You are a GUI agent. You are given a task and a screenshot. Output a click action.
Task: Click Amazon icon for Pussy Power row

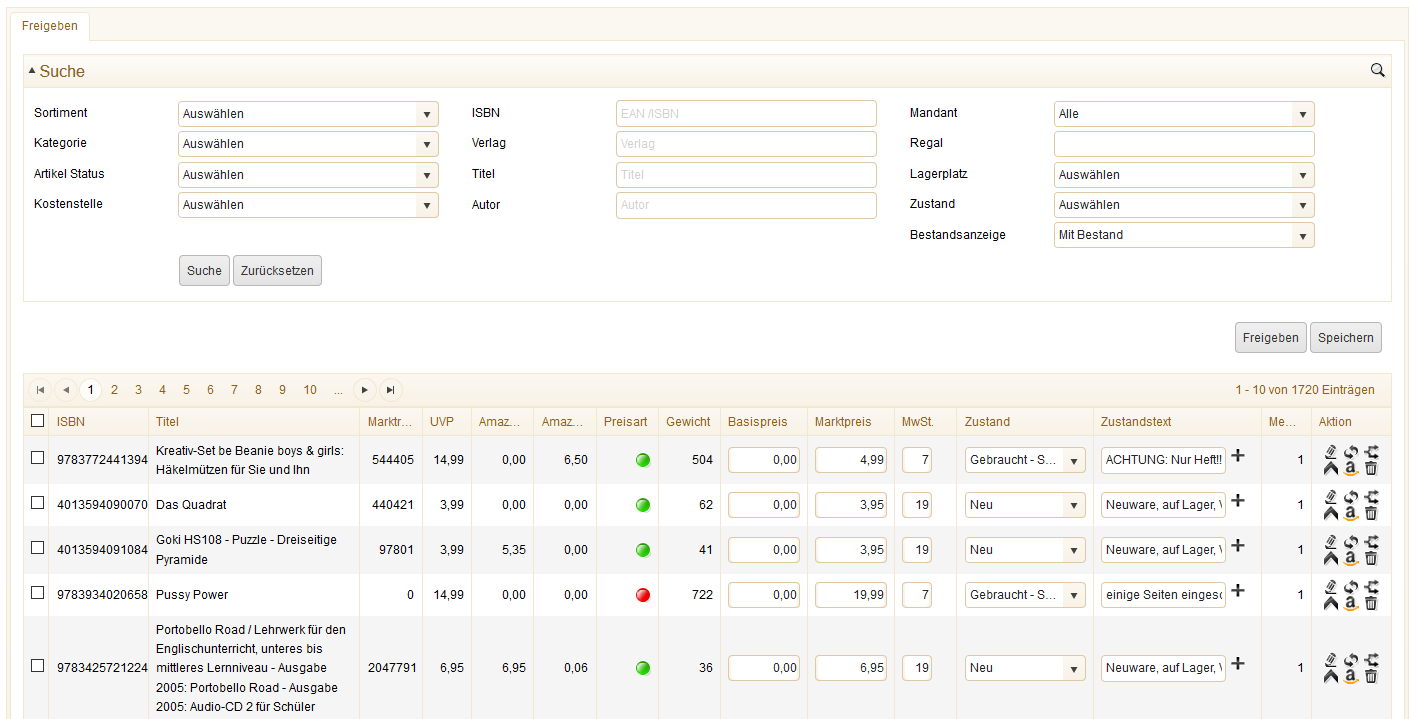coord(1350,603)
